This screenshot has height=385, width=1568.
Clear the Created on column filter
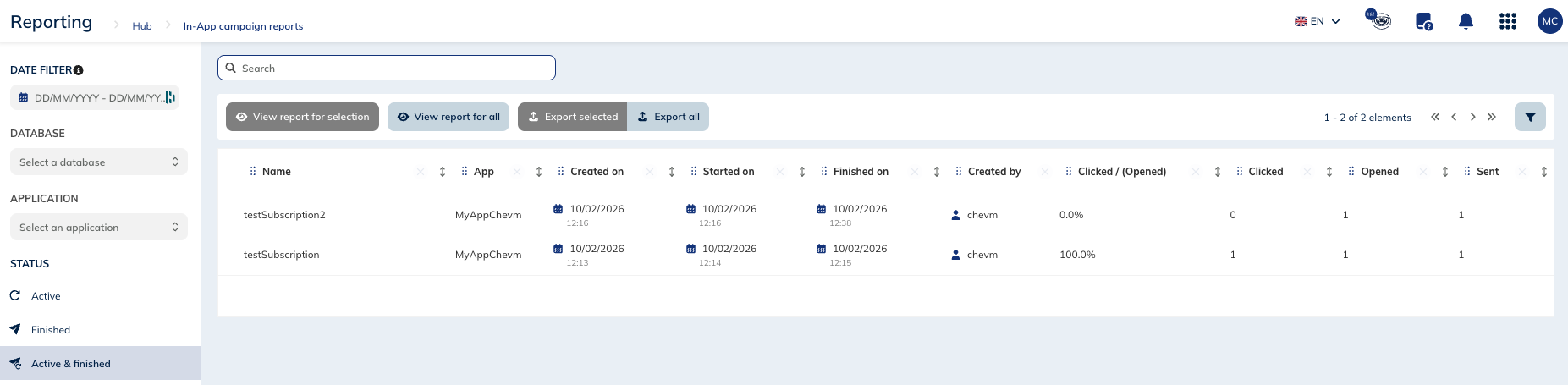650,172
